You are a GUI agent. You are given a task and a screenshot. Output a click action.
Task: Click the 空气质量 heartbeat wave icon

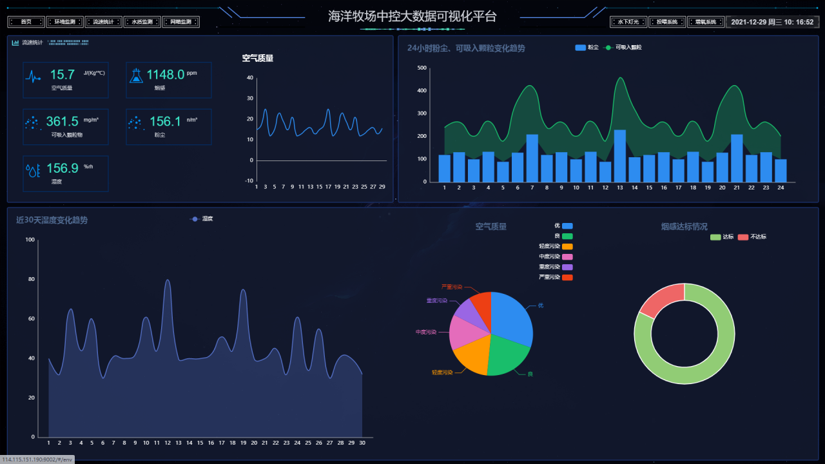34,77
